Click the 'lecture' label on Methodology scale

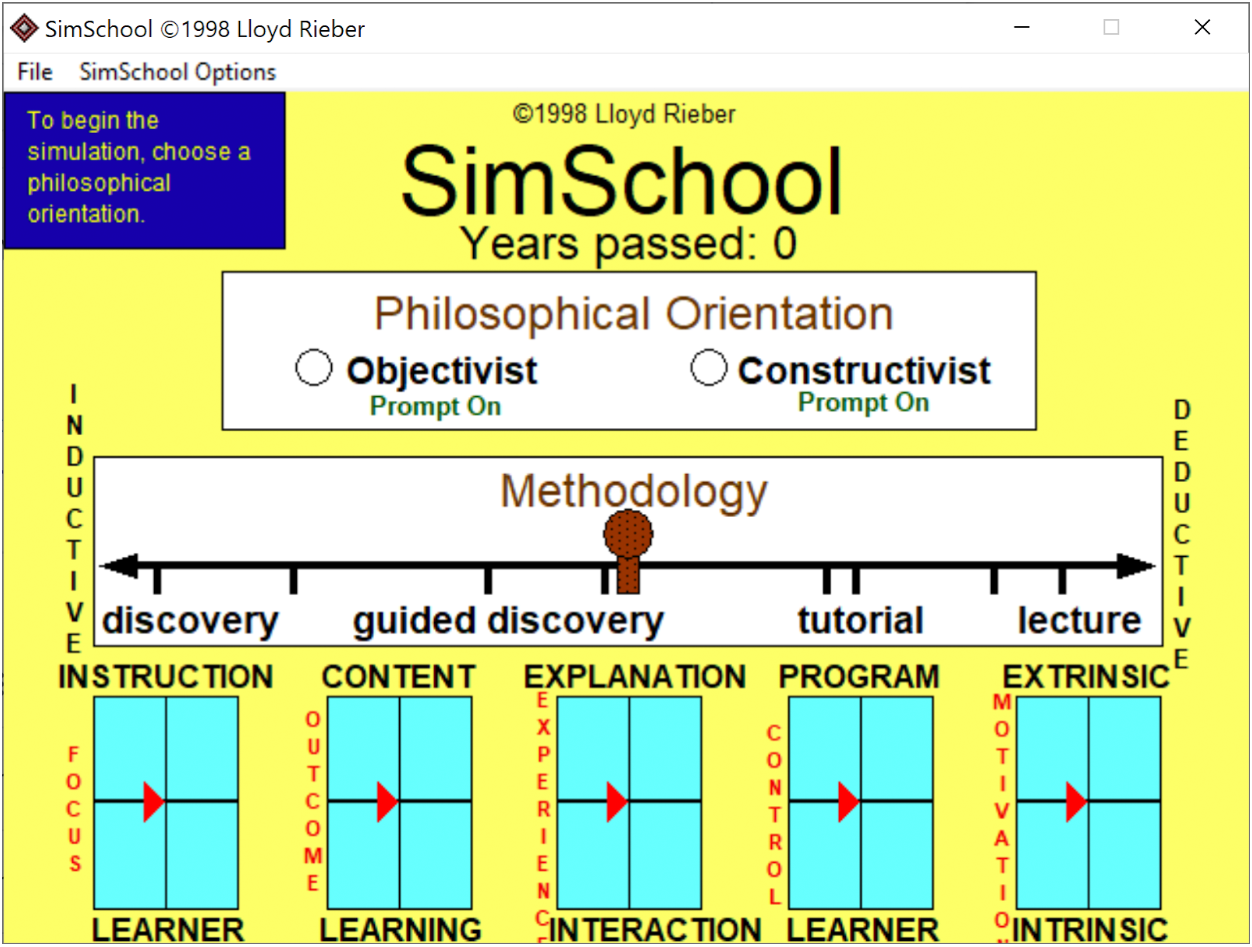[1079, 621]
